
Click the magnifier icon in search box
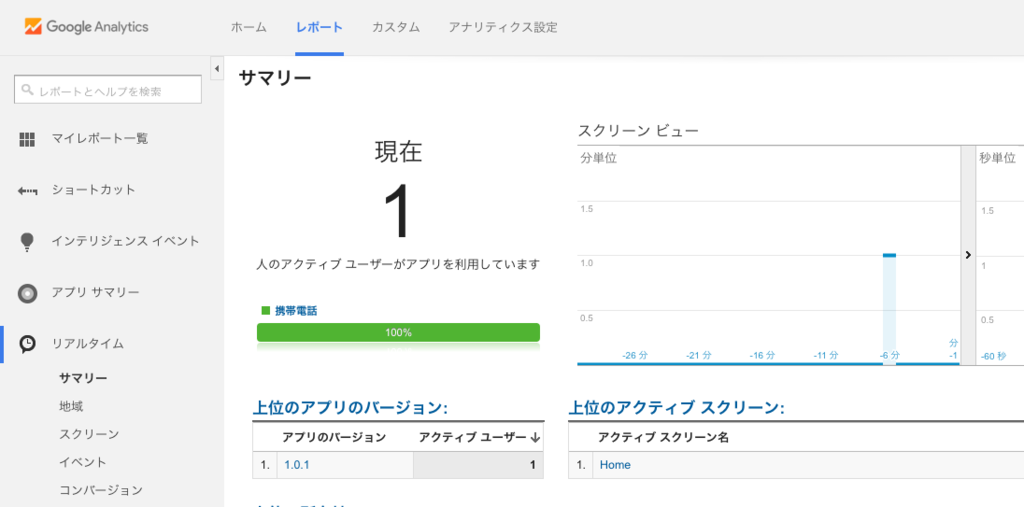(27, 90)
